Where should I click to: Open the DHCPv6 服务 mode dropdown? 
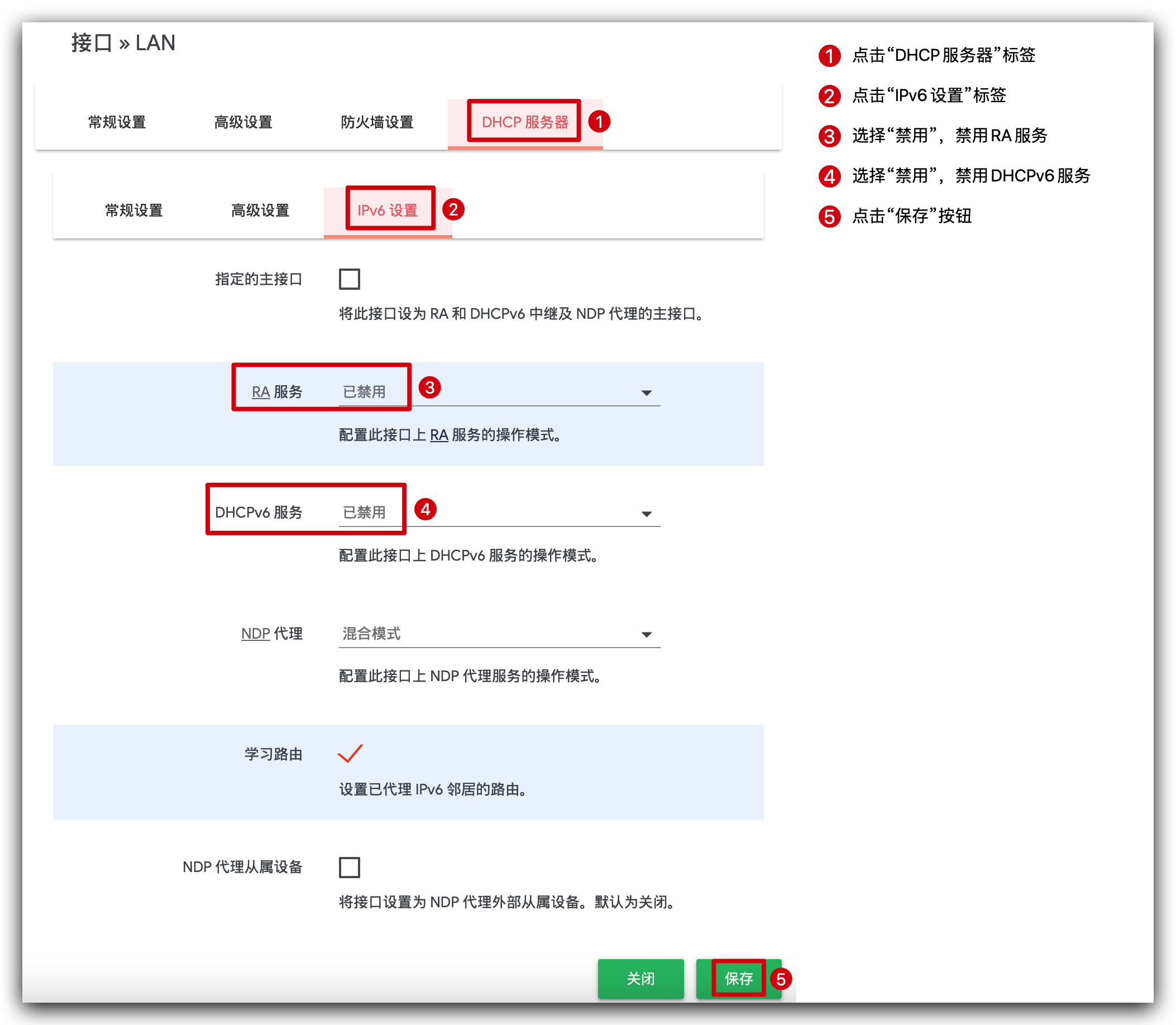(x=499, y=513)
